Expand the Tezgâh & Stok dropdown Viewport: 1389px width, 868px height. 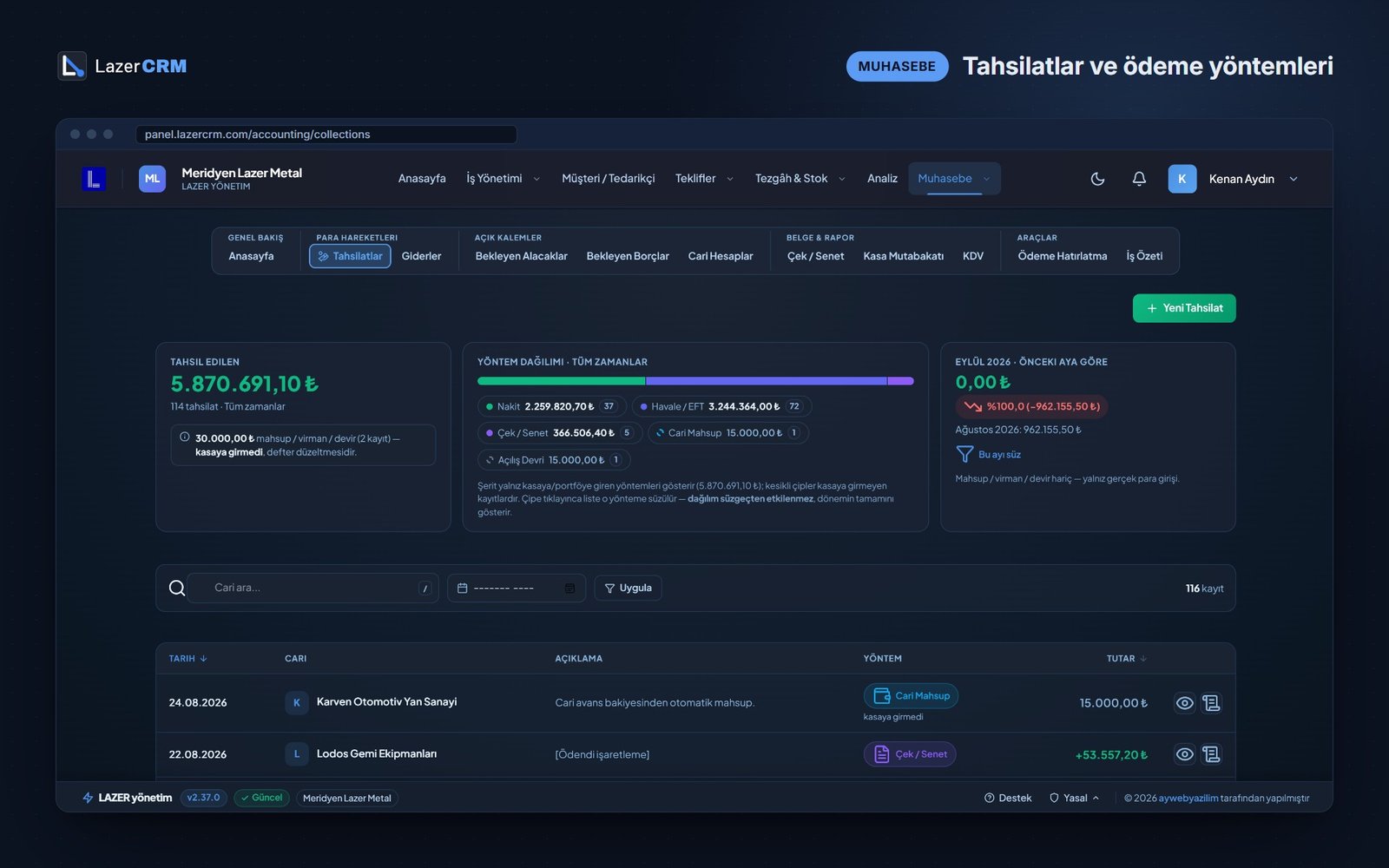(800, 179)
